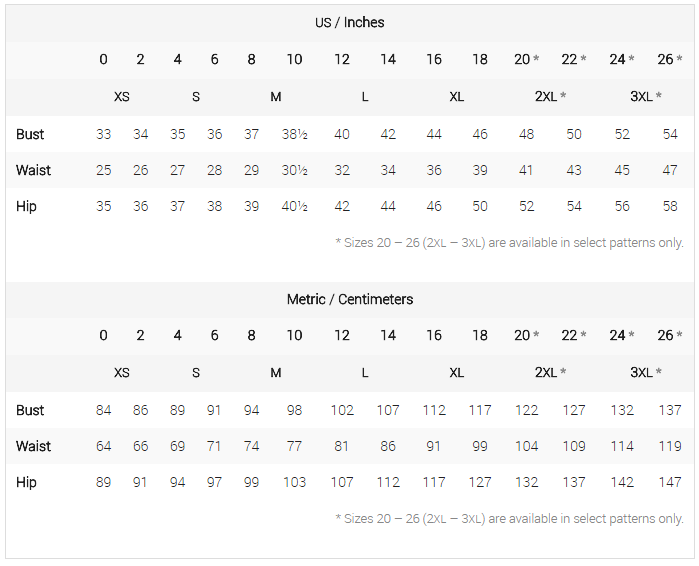
Task: Click the footnote under the Metric table
Action: click(x=510, y=518)
